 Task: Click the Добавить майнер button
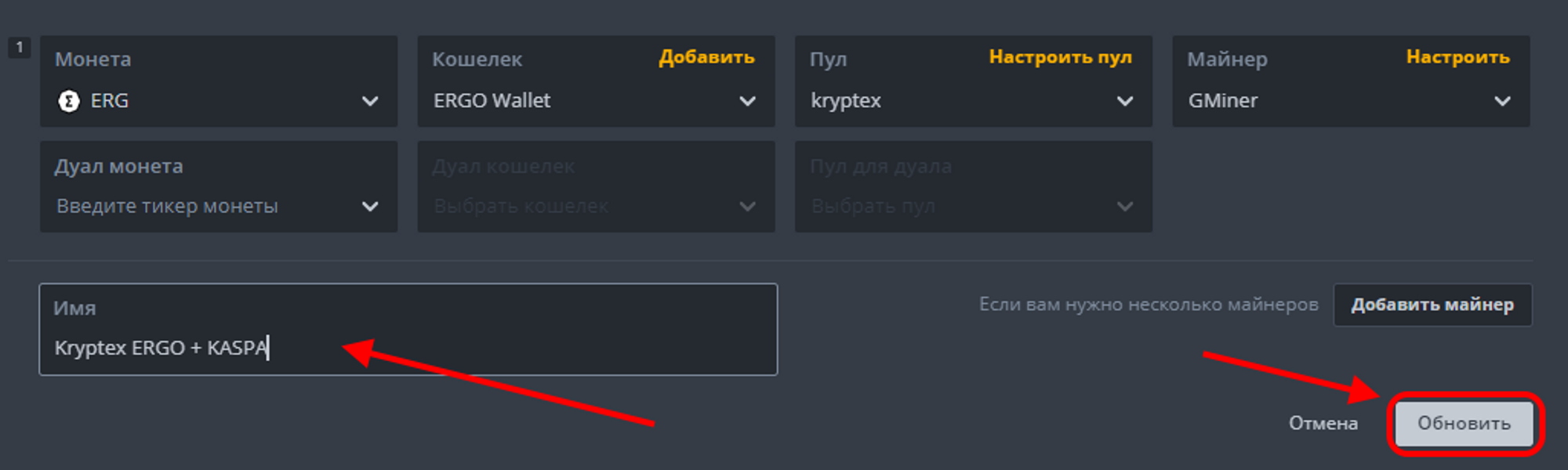point(1432,305)
